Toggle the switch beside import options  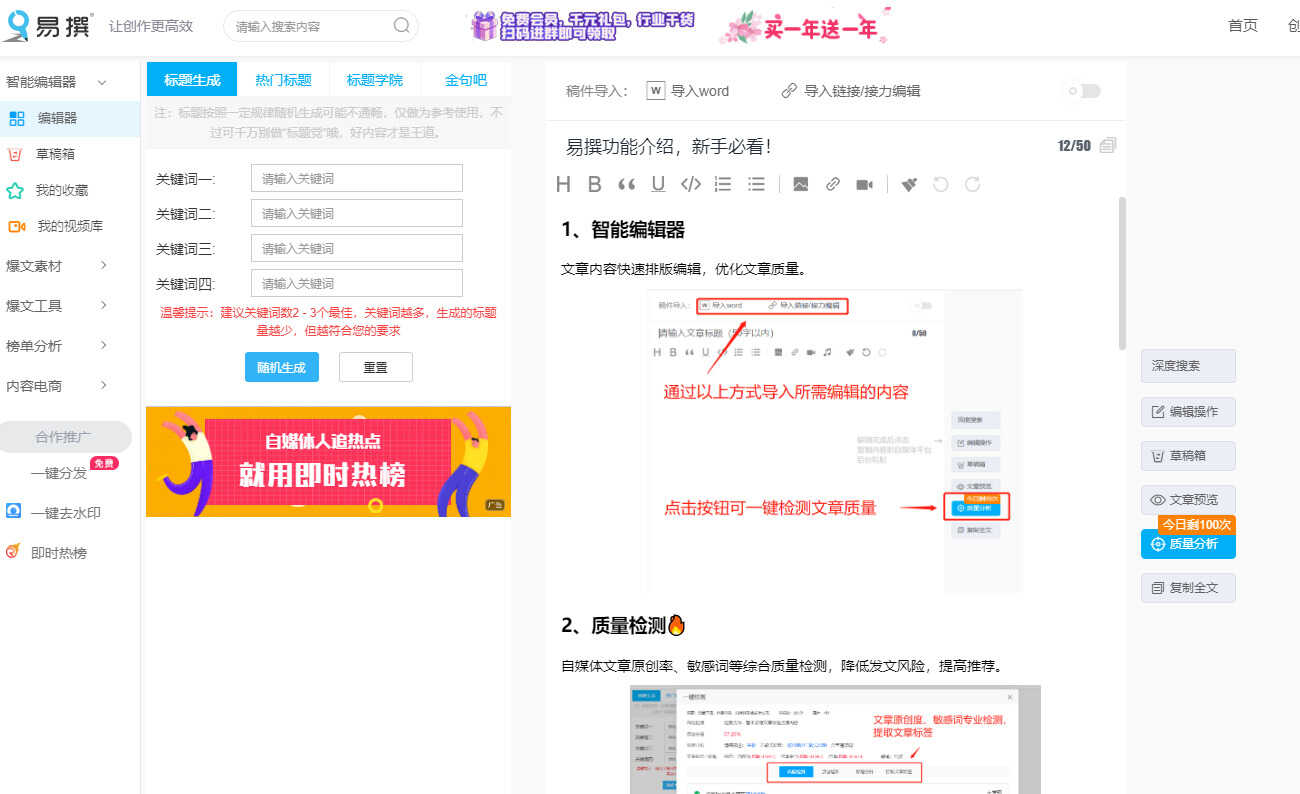click(x=1083, y=91)
